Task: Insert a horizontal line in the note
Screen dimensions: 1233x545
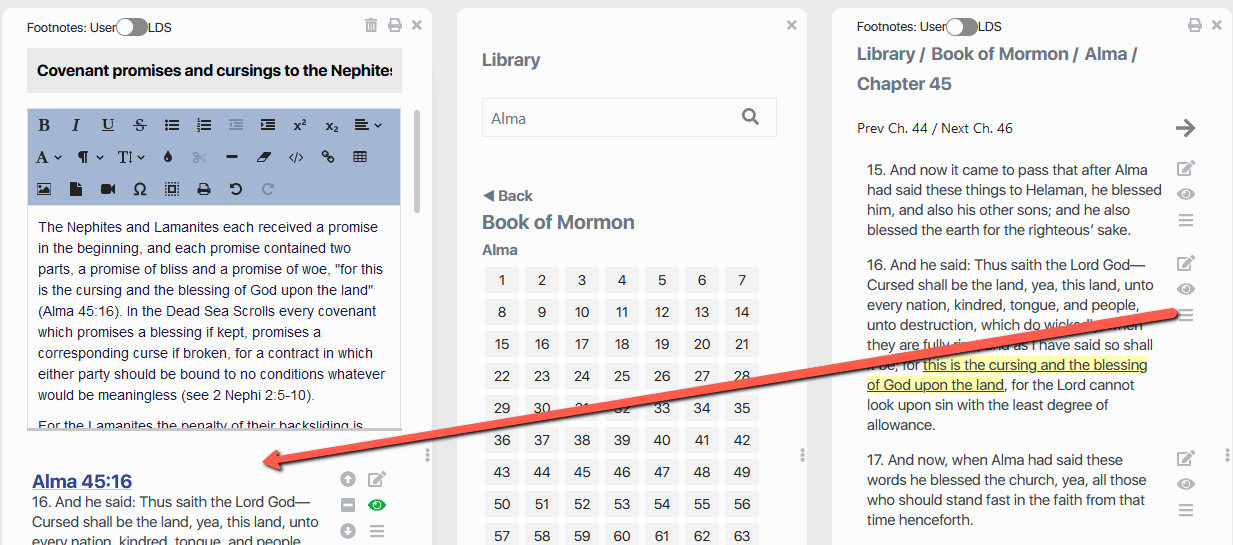Action: tap(231, 157)
